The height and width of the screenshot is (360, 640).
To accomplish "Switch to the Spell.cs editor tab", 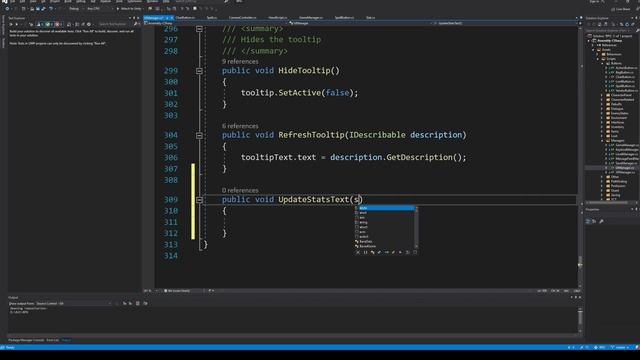I will click(x=211, y=18).
